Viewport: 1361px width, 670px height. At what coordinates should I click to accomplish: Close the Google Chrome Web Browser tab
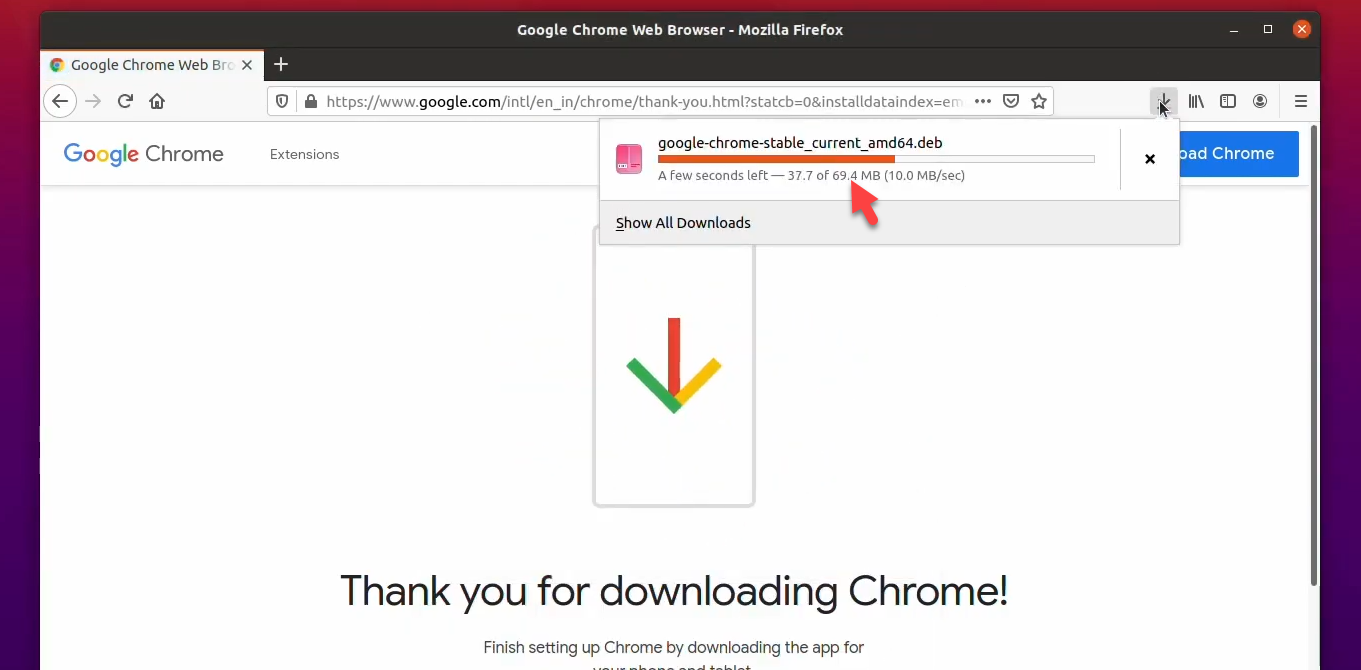[247, 65]
